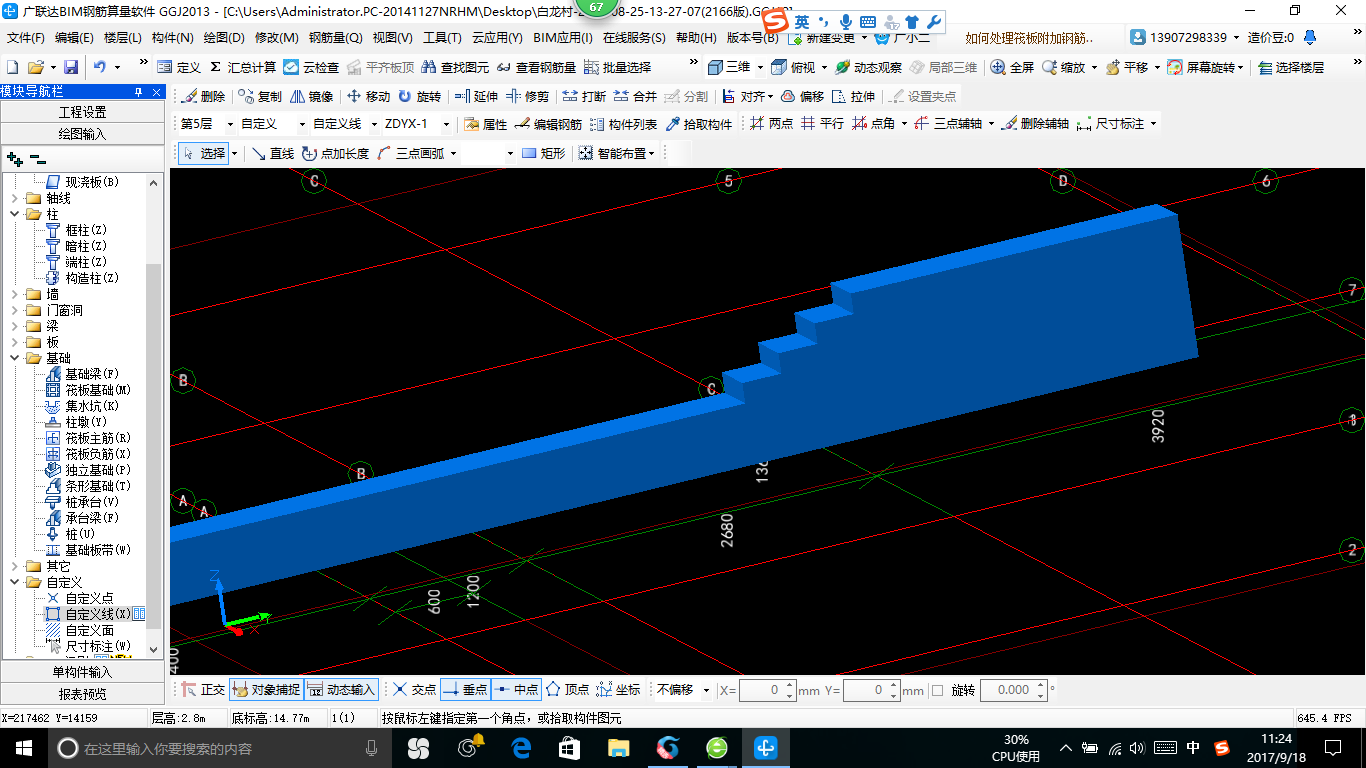The width and height of the screenshot is (1366, 768).
Task: Toggle 顶点 (vertex) snap
Action: [567, 690]
